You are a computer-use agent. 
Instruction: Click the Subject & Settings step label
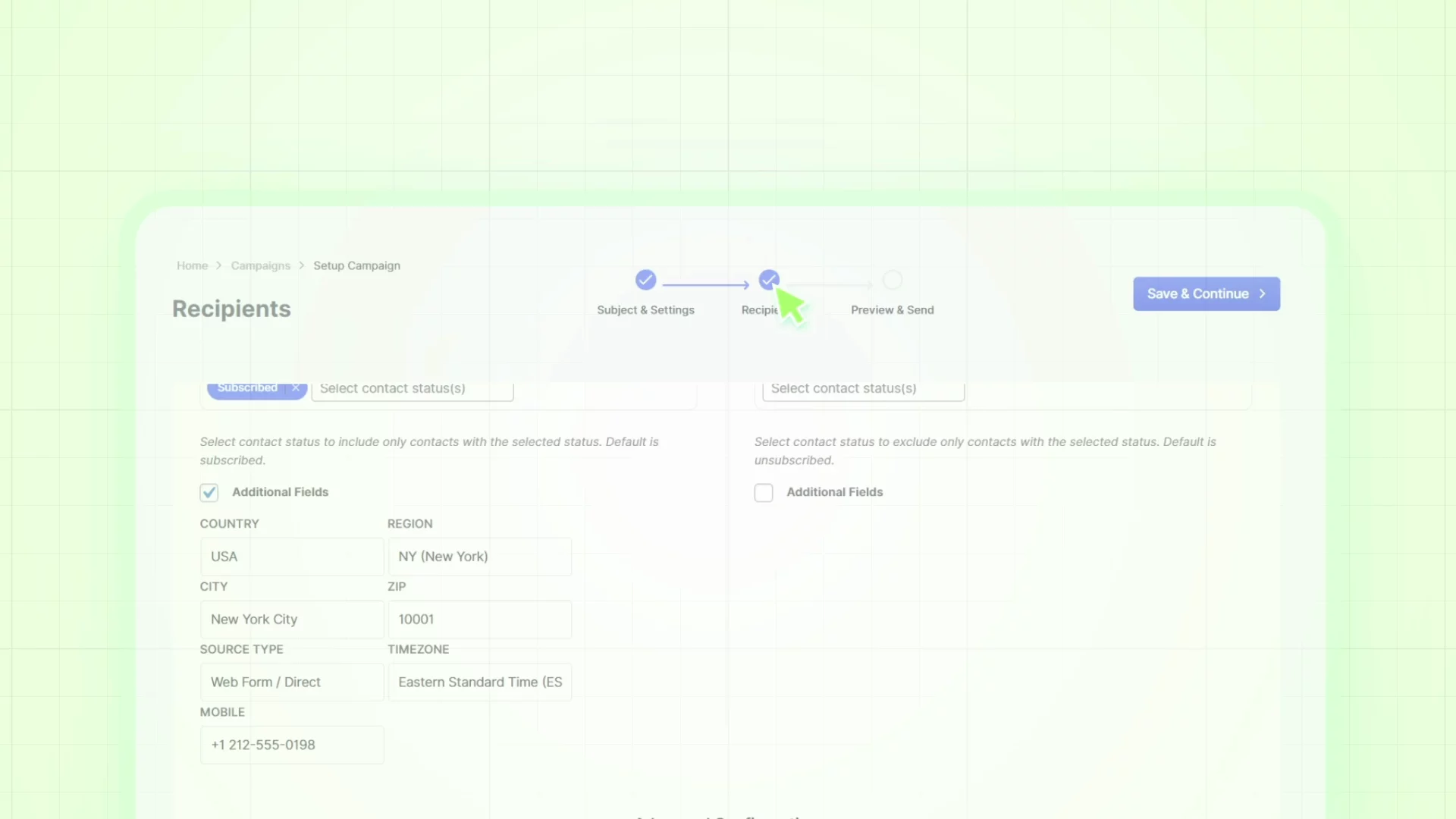point(645,309)
